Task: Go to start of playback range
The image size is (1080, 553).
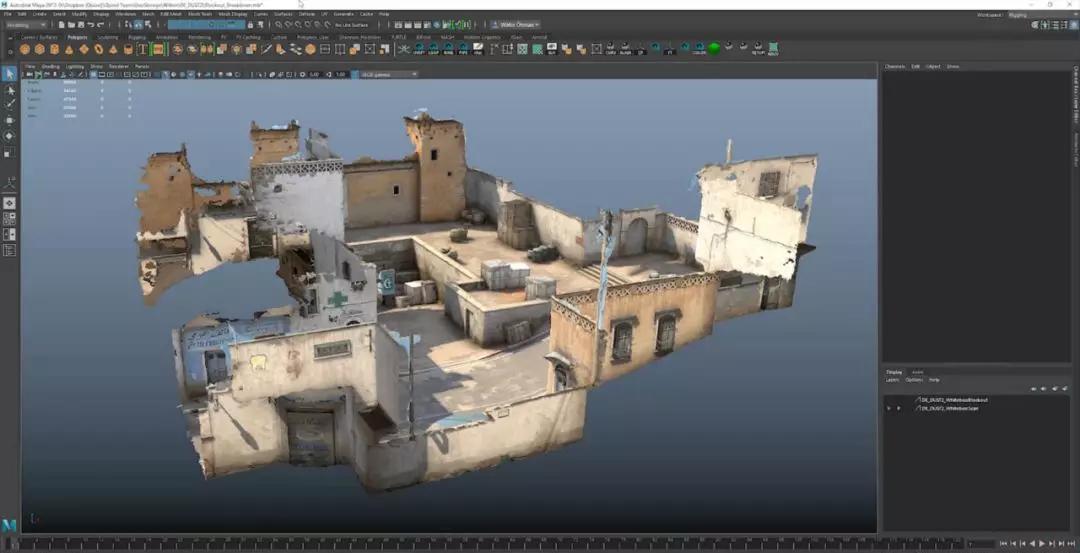Action: [1004, 543]
